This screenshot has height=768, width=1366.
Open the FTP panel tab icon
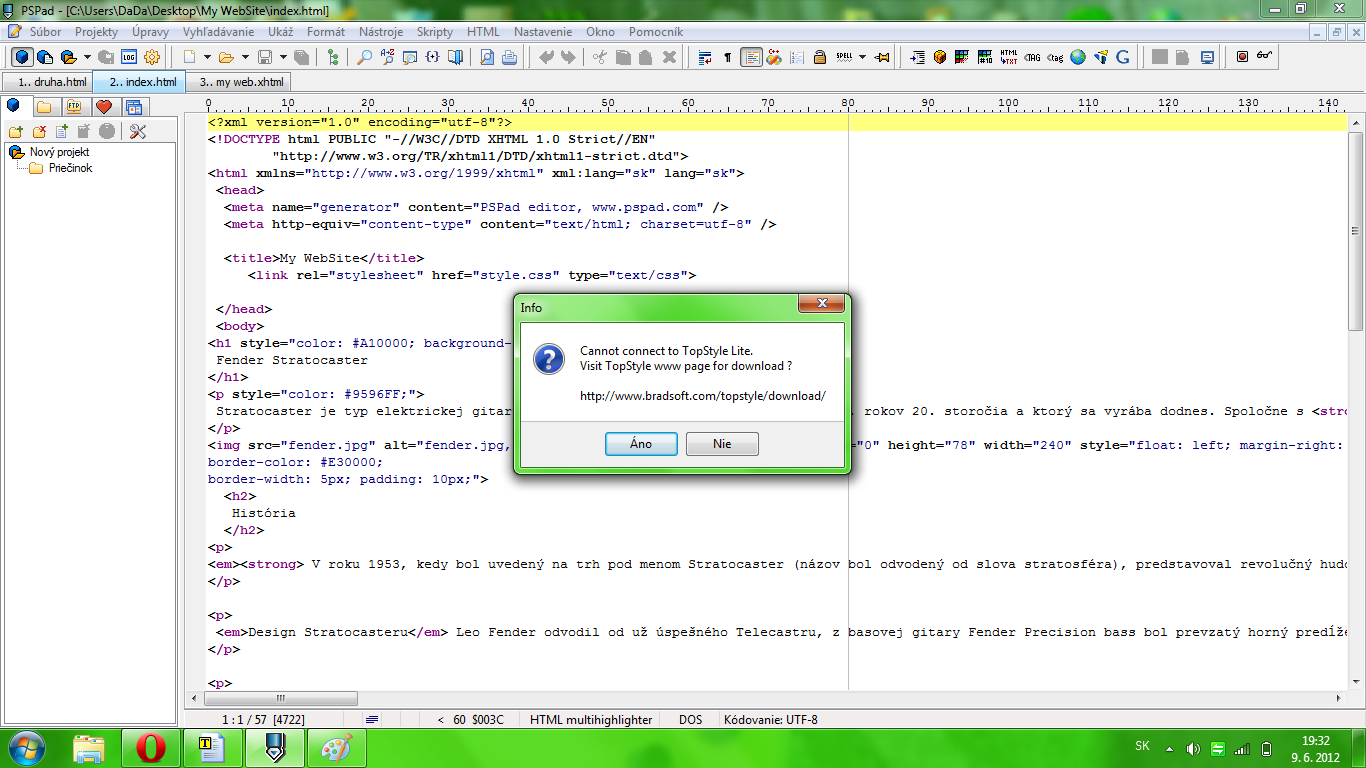[x=74, y=107]
